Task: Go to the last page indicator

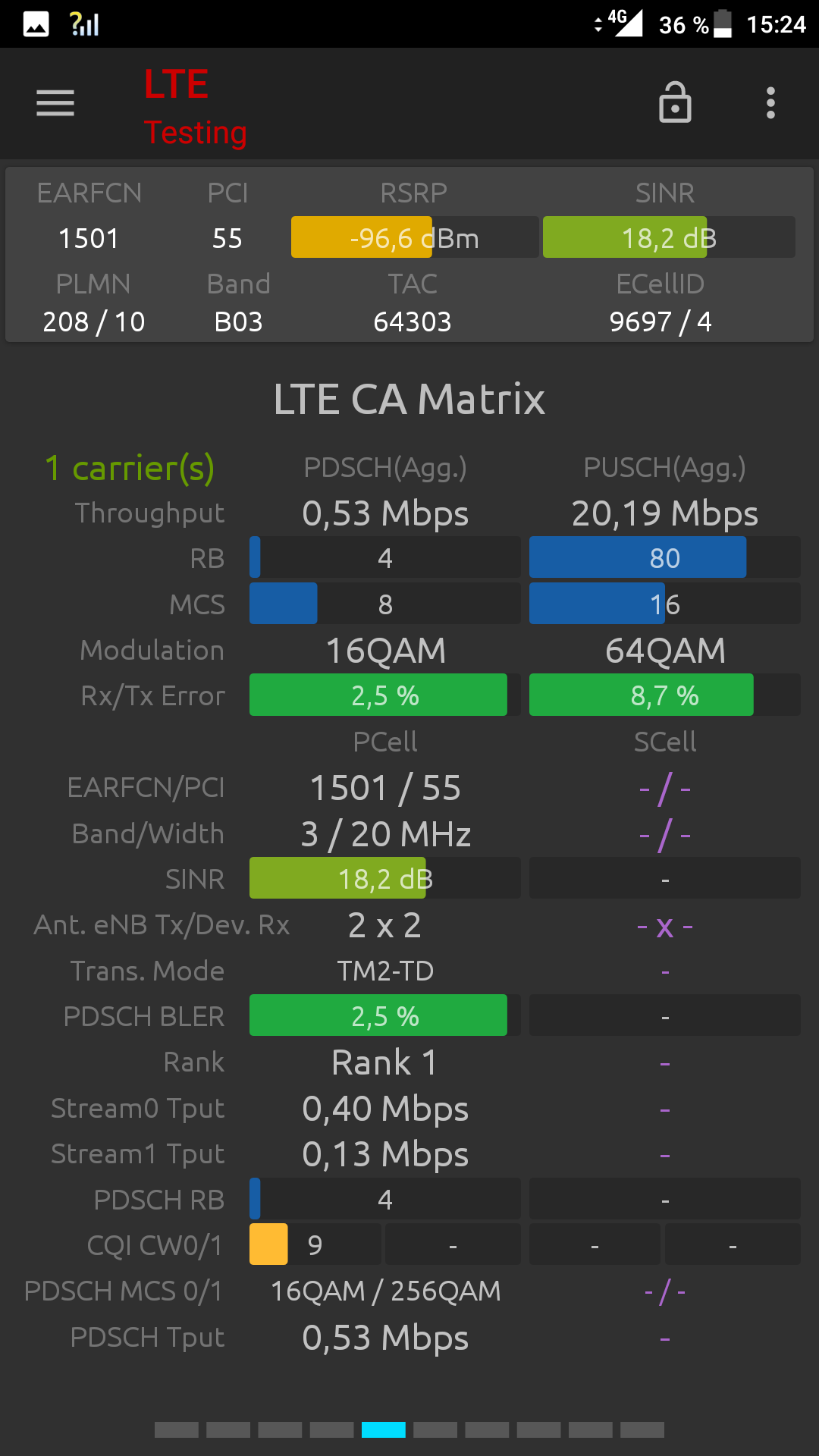Action: (x=642, y=1429)
